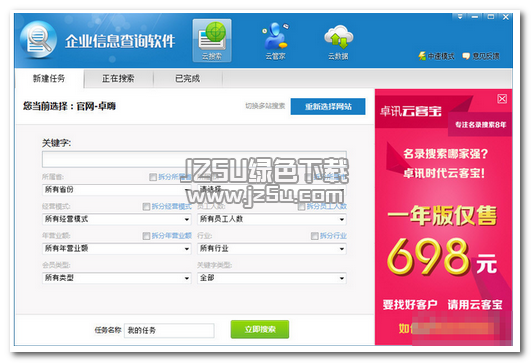Focus the 关键字 keyword input field
Screen dimensions: 531x363
point(194,159)
